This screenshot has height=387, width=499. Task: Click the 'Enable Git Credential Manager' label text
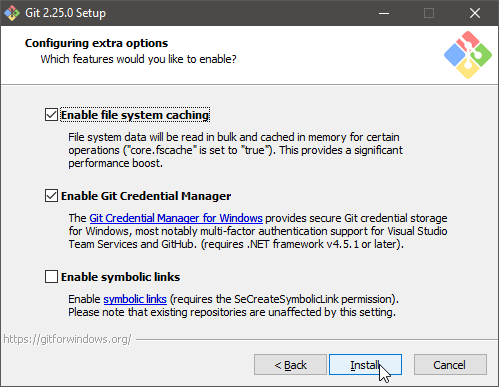point(146,196)
